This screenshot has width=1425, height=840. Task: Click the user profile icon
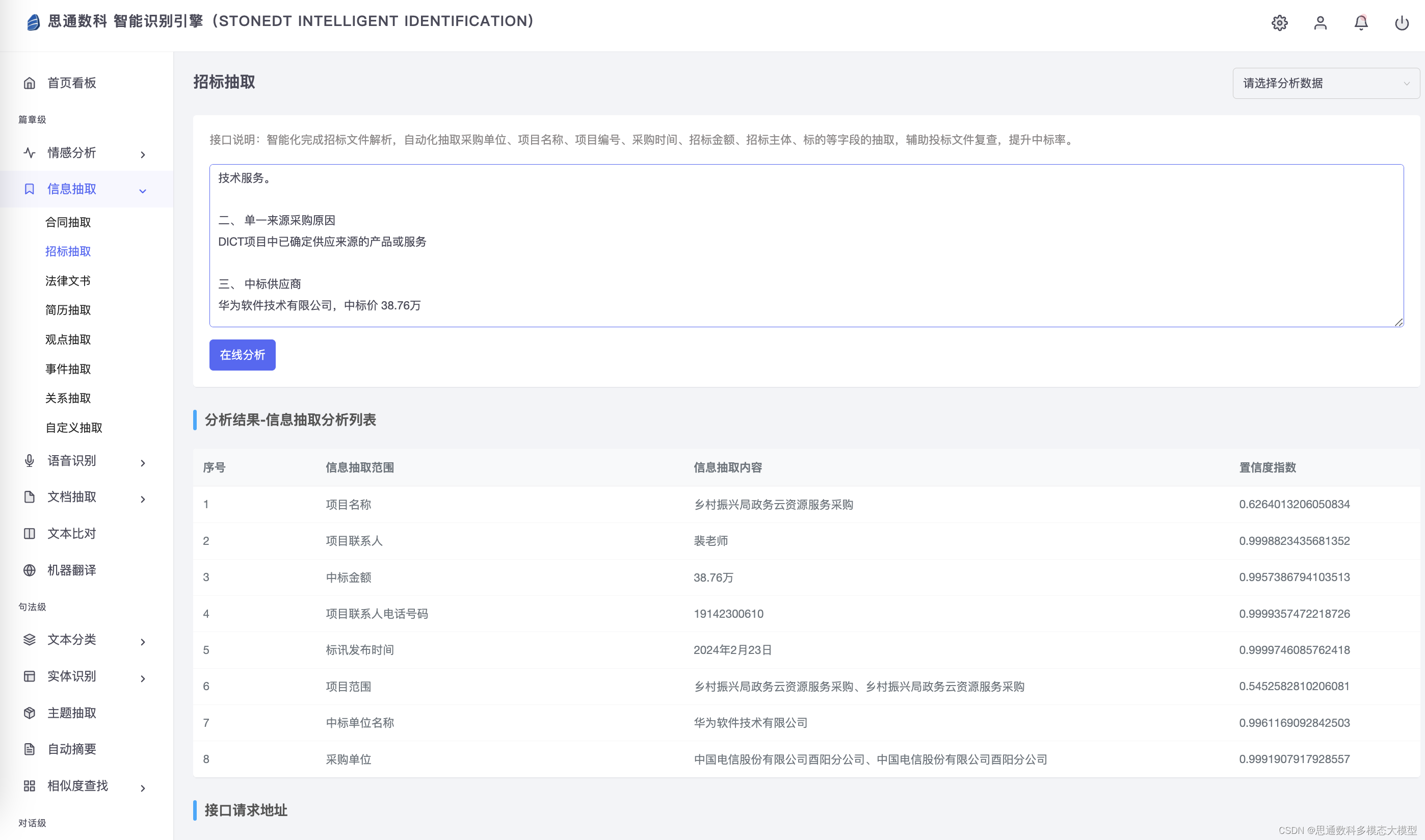(x=1320, y=22)
